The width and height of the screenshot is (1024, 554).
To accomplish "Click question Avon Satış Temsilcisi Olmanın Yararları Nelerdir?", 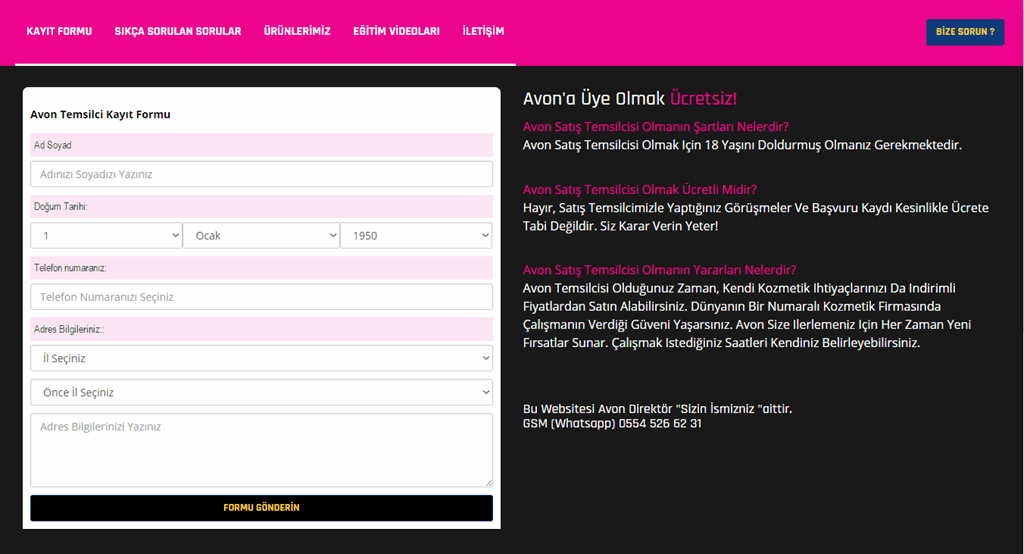I will [x=660, y=270].
